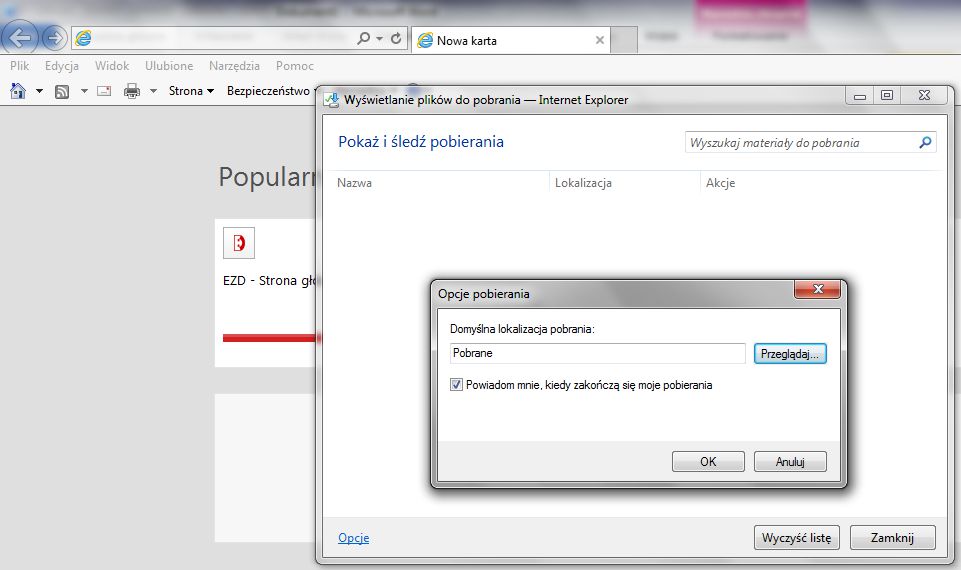Open the Pomoc menu

[295, 66]
